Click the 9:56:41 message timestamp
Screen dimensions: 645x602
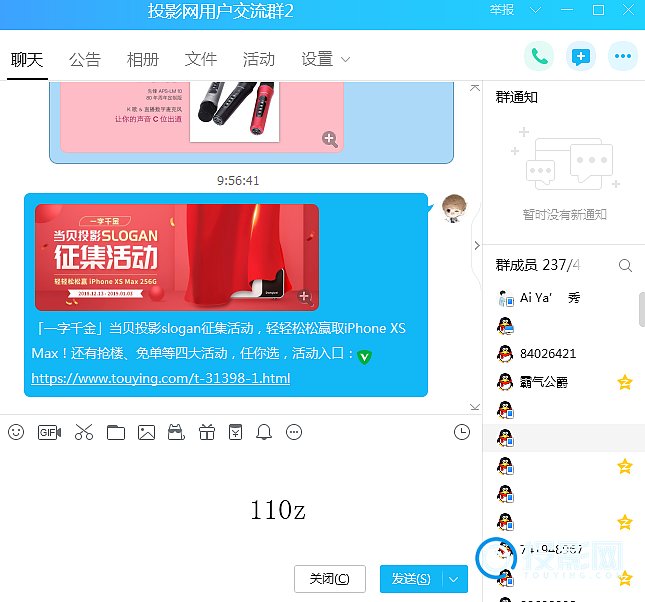238,180
